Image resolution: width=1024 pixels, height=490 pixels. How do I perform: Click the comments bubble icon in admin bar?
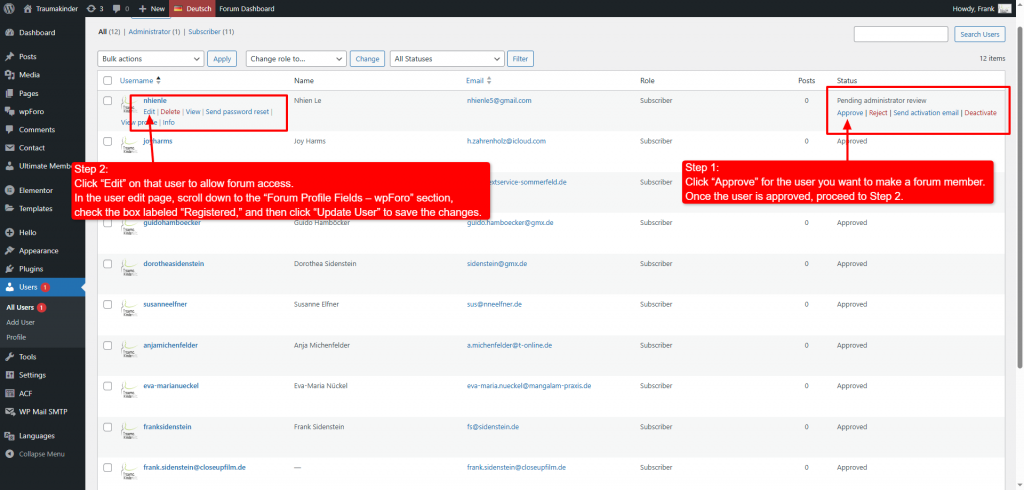[118, 8]
